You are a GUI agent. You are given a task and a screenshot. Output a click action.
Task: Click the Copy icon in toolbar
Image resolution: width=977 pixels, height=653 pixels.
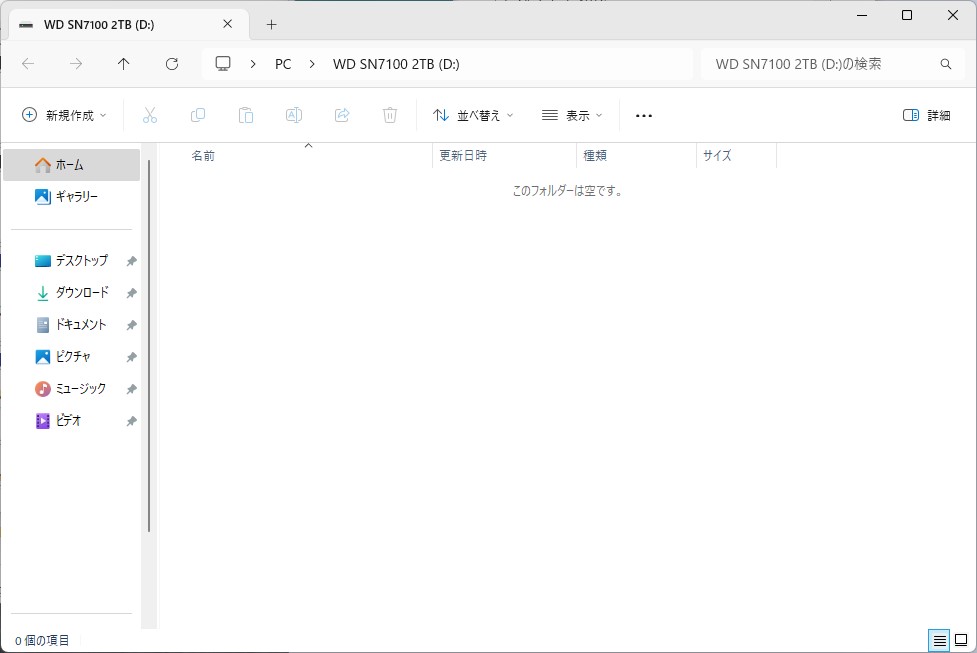pos(198,115)
